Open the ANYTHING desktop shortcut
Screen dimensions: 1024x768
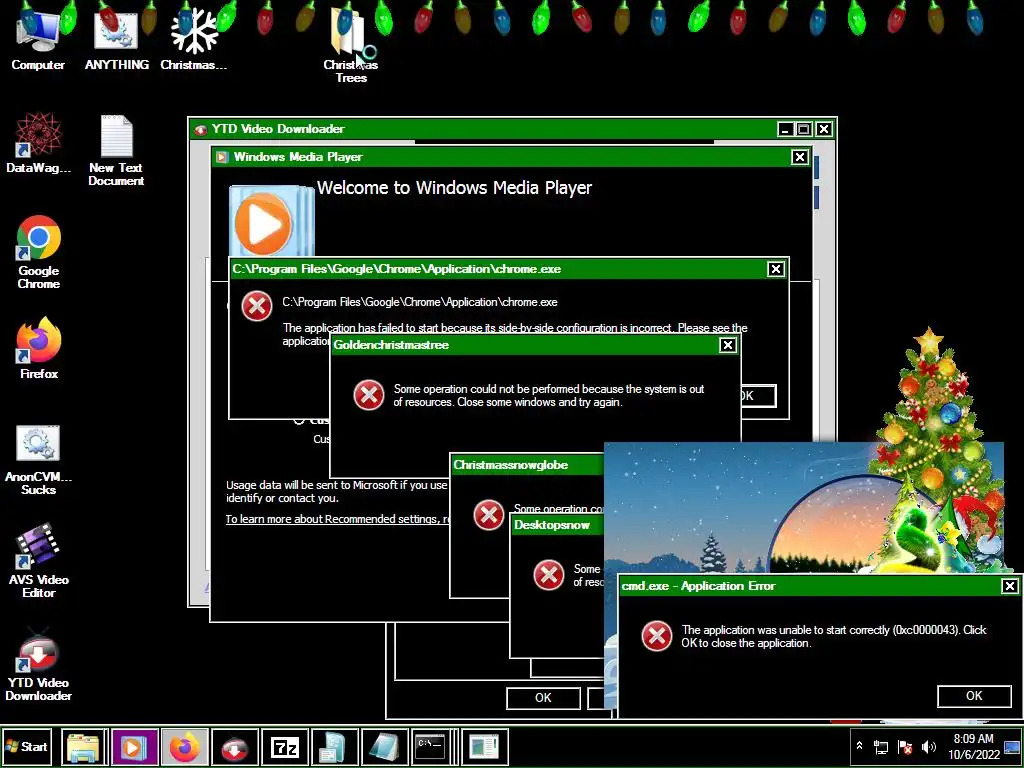(x=116, y=39)
